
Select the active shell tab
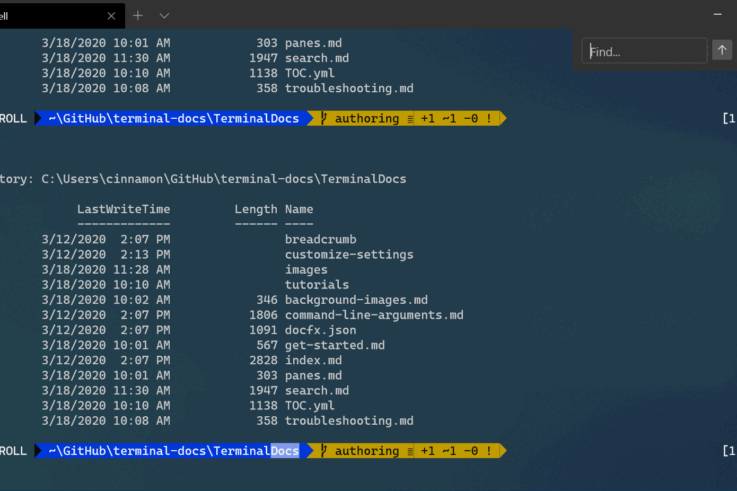62,16
